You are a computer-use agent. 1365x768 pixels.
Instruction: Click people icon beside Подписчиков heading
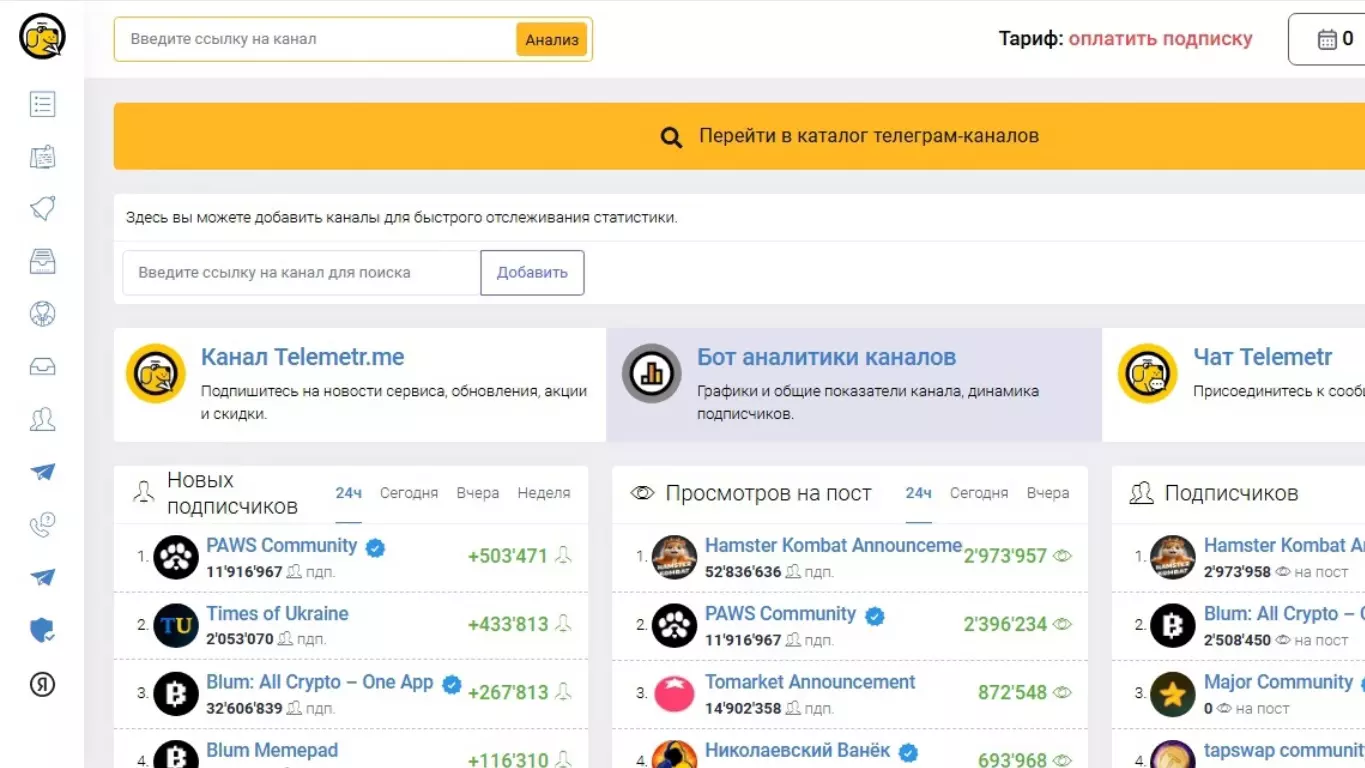(1141, 493)
